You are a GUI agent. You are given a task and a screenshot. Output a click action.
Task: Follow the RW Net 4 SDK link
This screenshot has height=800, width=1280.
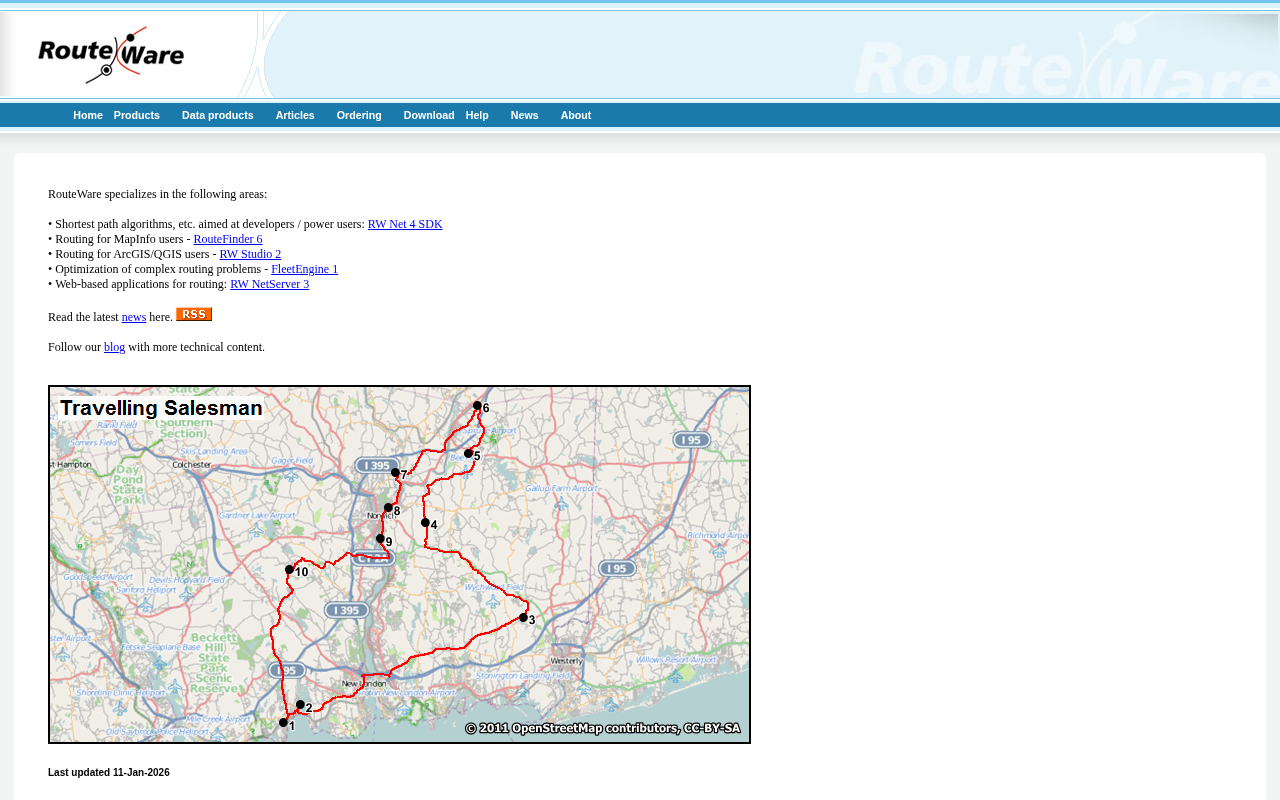point(405,224)
